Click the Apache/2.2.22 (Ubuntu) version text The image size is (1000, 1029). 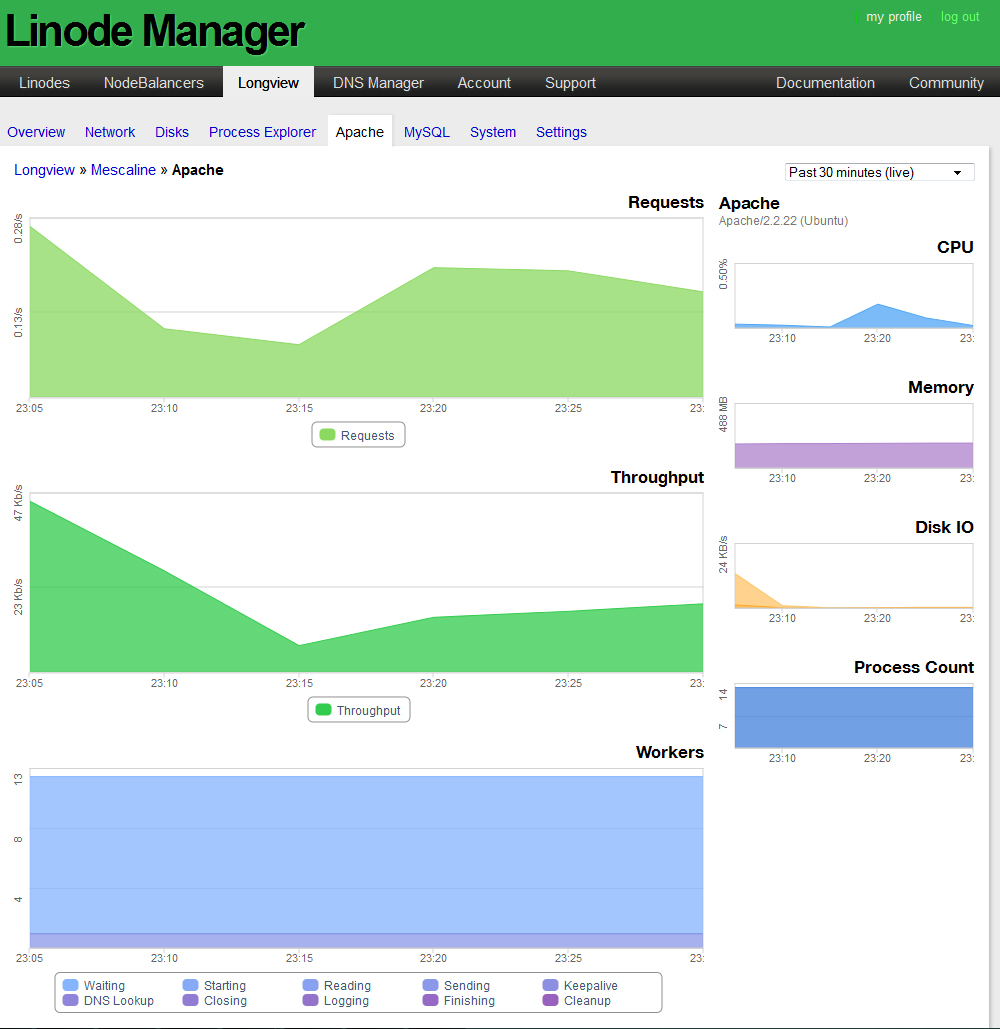pos(783,220)
